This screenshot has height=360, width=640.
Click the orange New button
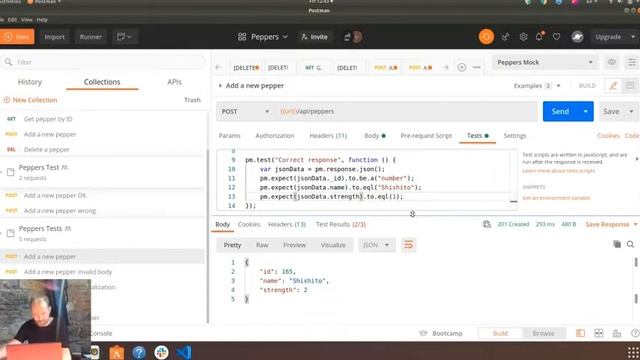point(17,37)
